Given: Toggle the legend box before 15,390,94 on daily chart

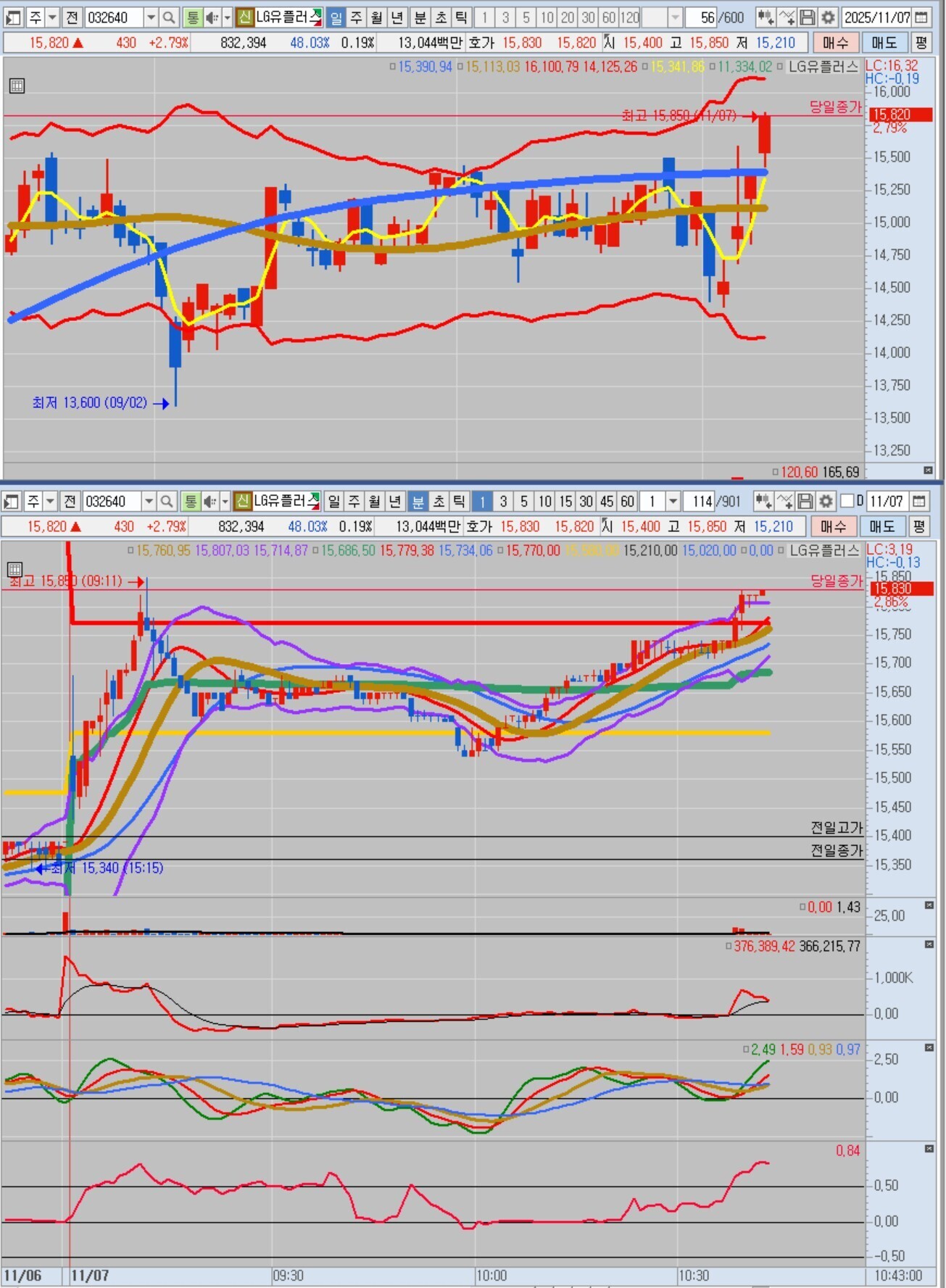Looking at the screenshot, I should coord(393,67).
